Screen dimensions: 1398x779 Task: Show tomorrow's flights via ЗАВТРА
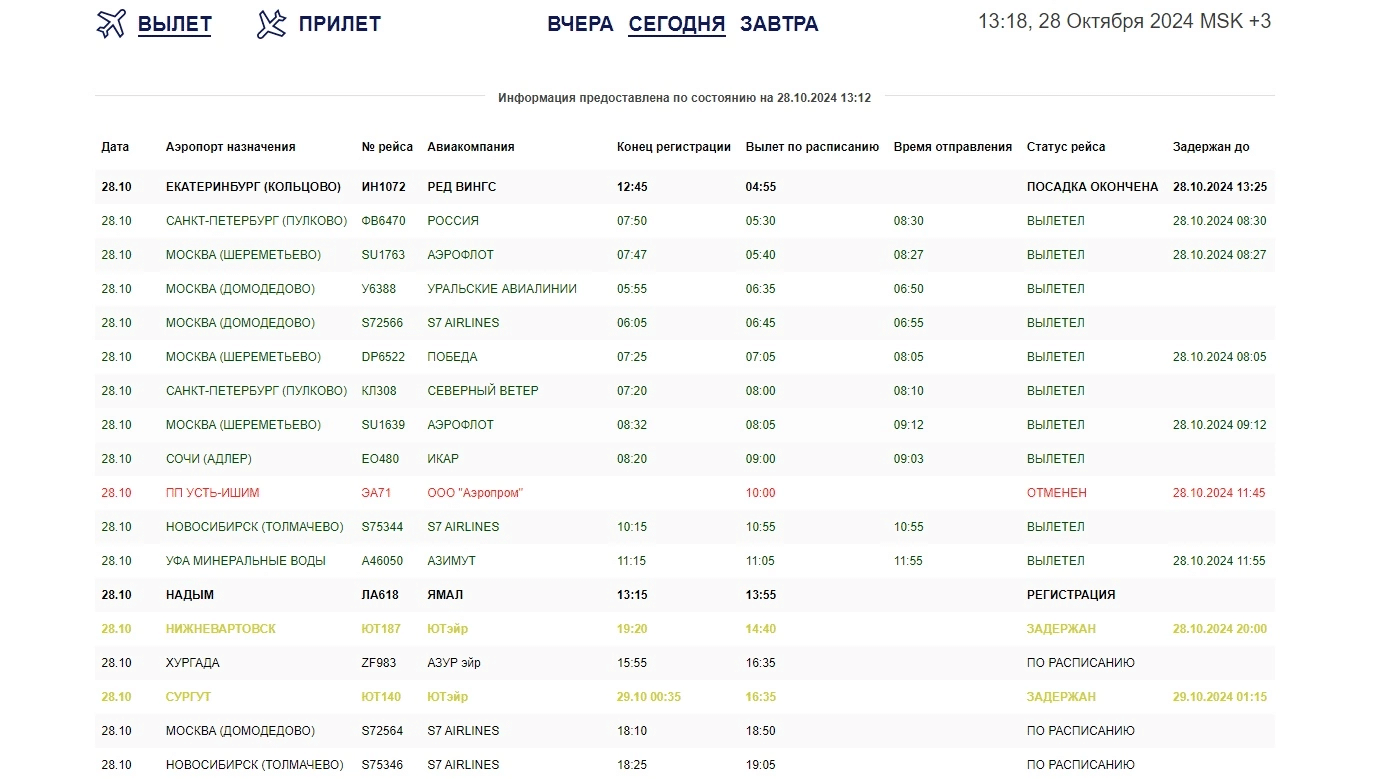pyautogui.click(x=779, y=24)
